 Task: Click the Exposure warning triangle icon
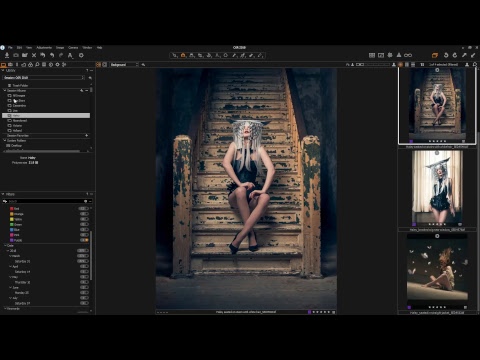[x=399, y=55]
